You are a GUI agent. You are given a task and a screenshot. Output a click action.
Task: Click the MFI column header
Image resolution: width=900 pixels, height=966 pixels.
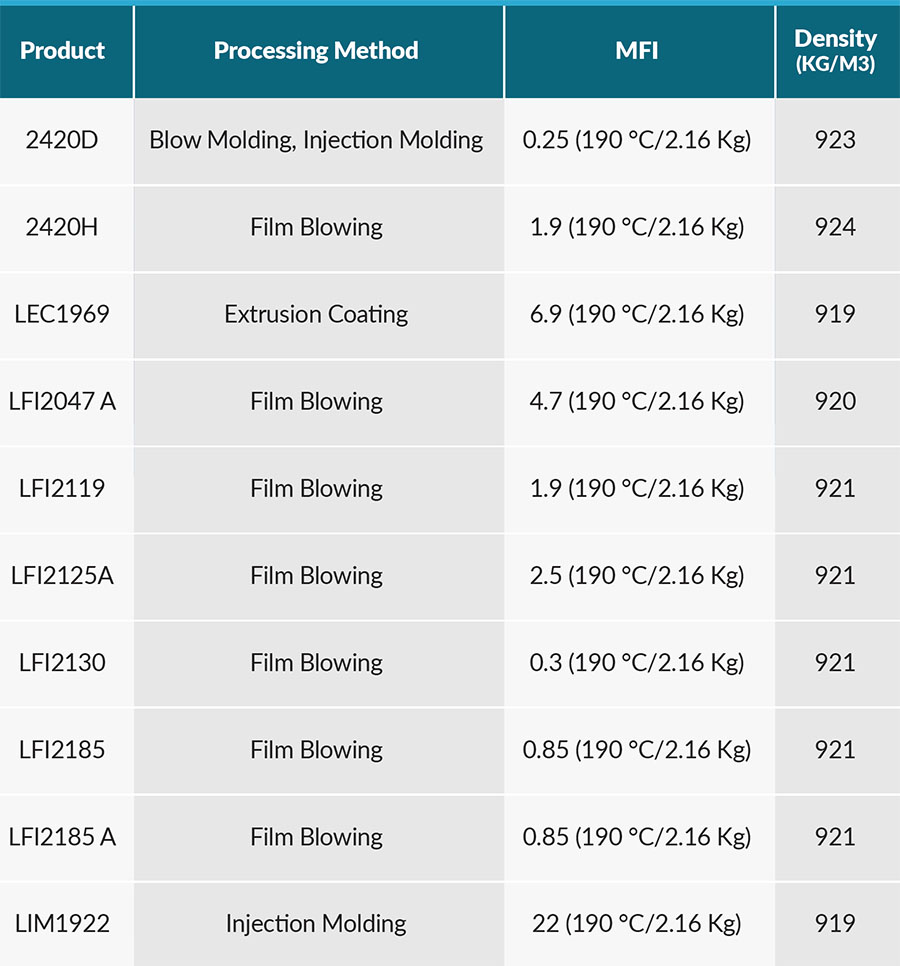coord(637,51)
